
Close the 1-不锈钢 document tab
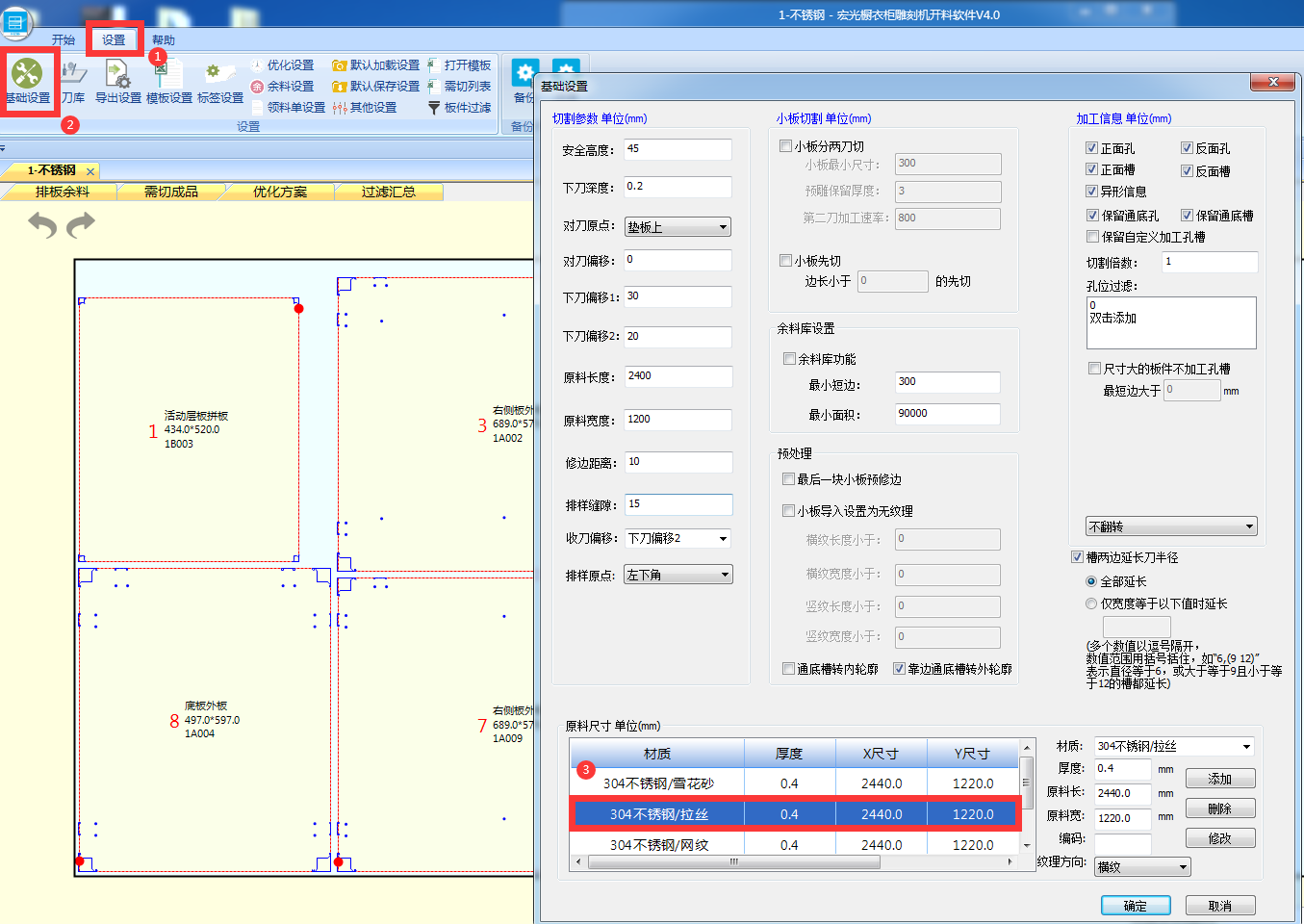pyautogui.click(x=90, y=171)
